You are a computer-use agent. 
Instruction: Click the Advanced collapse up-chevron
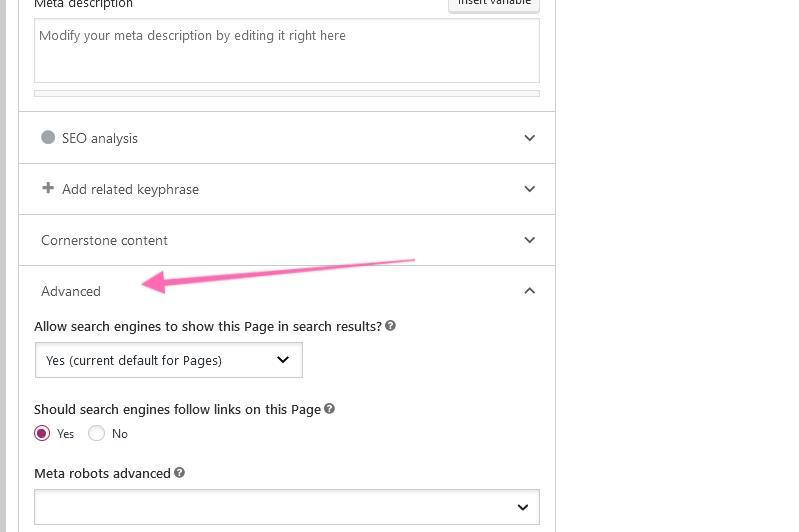530,291
